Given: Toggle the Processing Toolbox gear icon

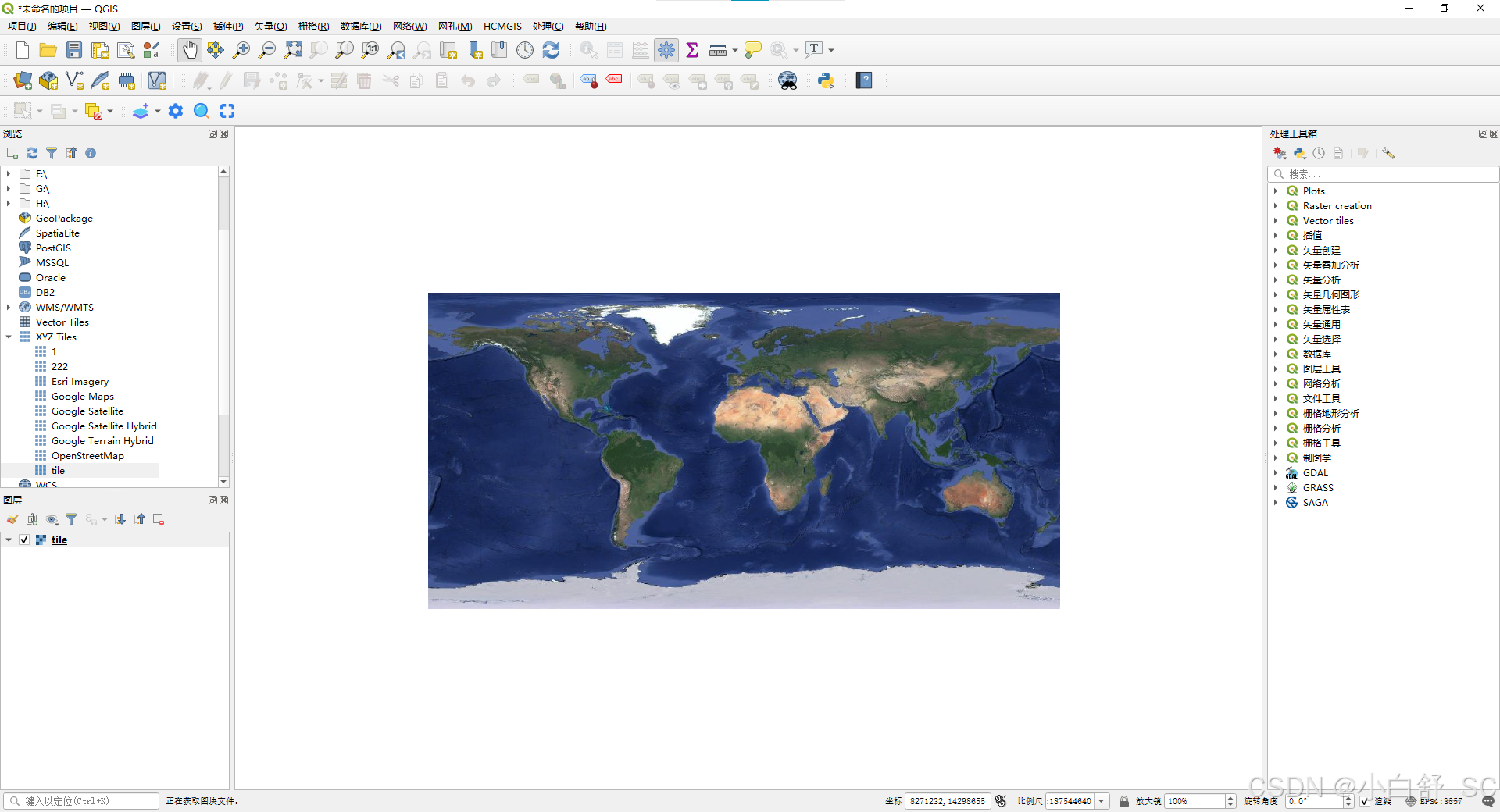Looking at the screenshot, I should pyautogui.click(x=666, y=50).
